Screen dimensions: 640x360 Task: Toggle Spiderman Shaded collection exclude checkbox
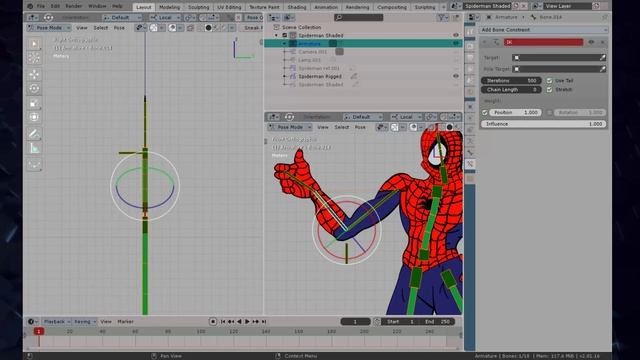[x=285, y=35]
